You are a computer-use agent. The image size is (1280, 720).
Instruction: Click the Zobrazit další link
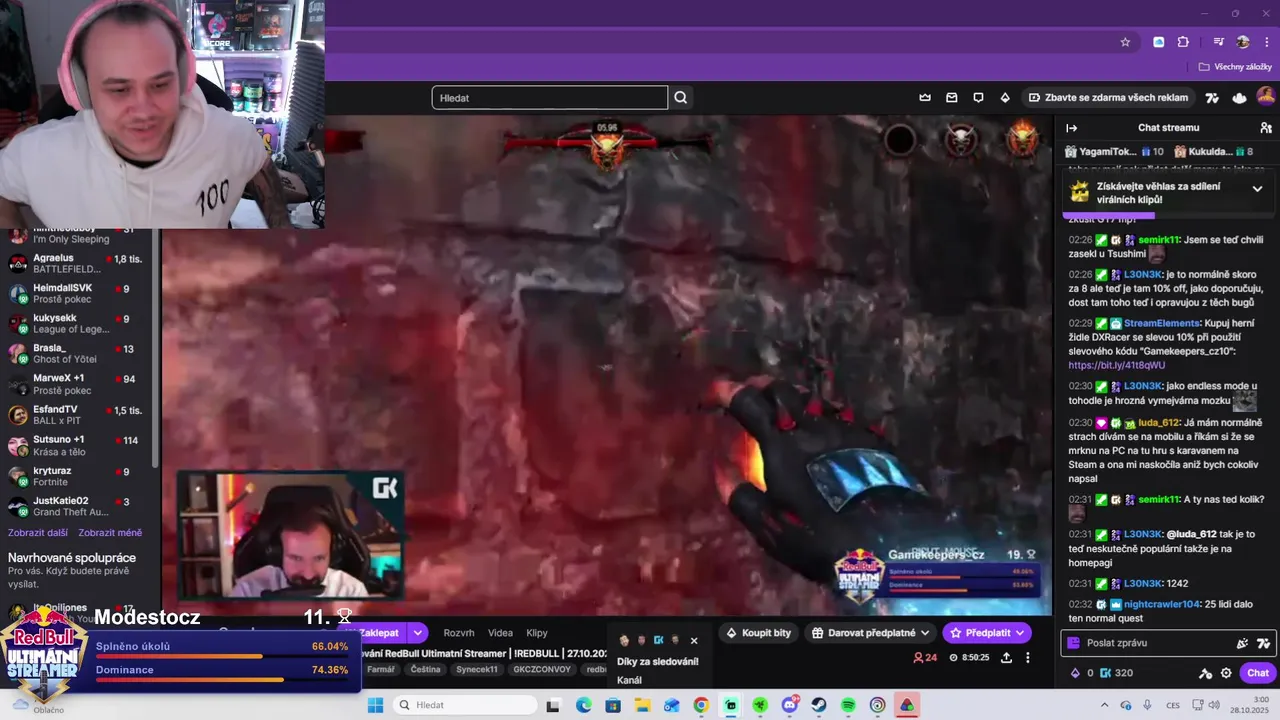tap(38, 533)
